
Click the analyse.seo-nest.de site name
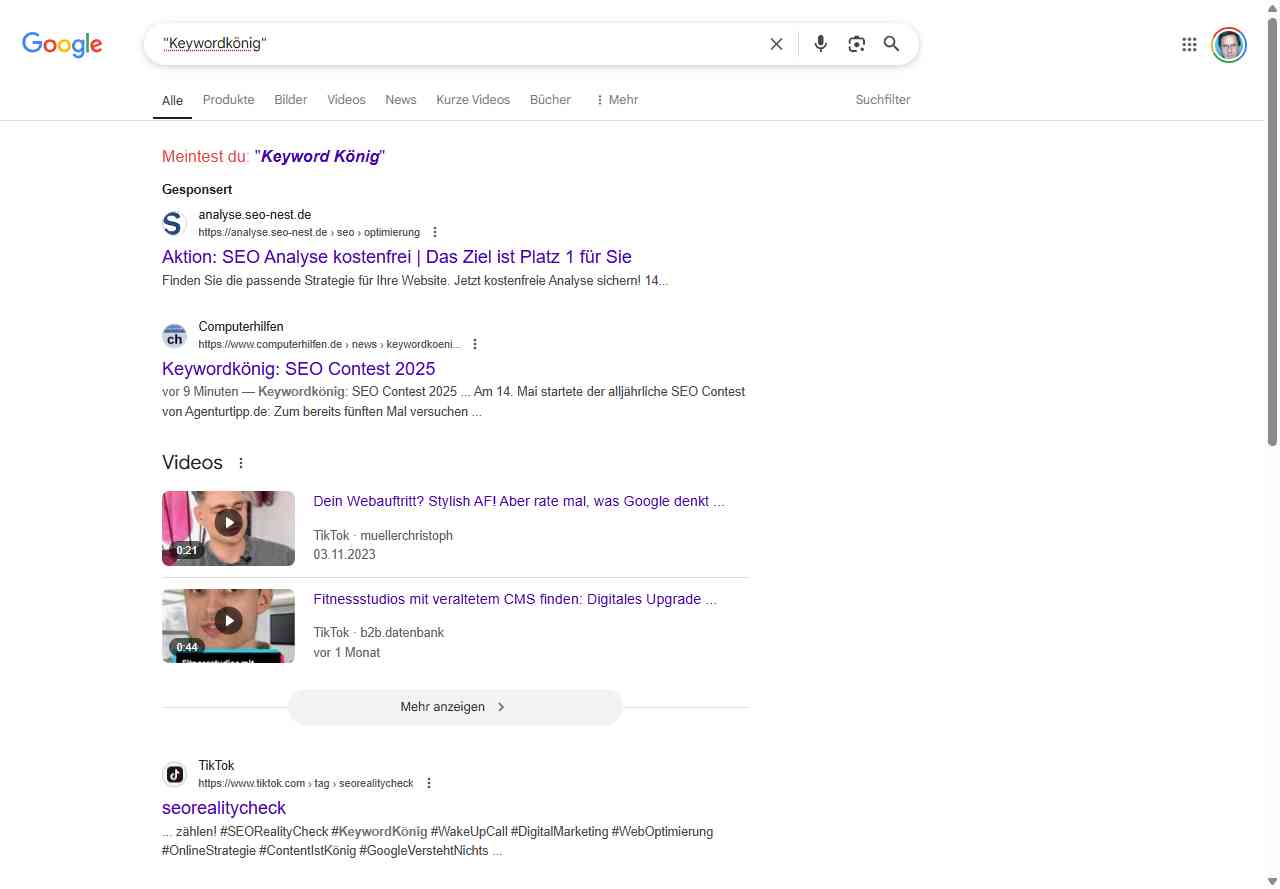pos(255,215)
